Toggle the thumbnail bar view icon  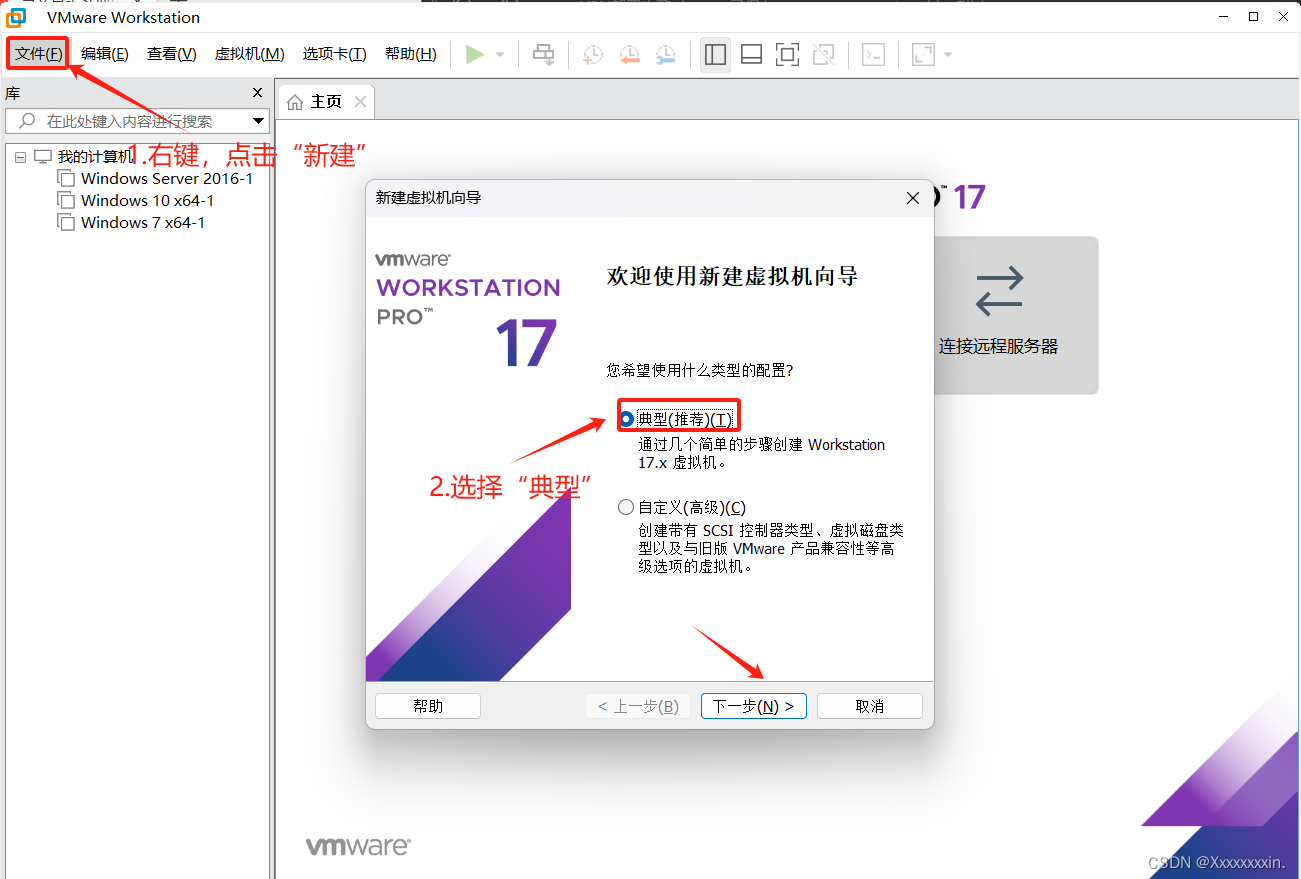click(751, 54)
